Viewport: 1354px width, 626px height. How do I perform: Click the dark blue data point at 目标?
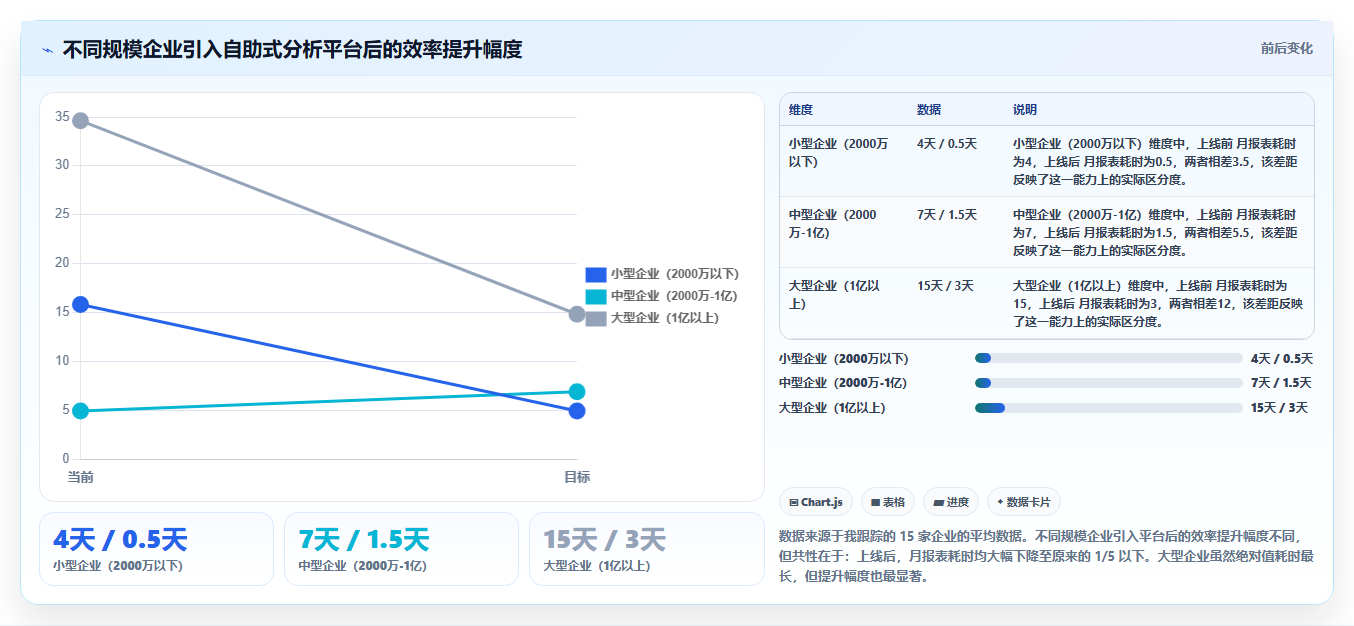tap(577, 411)
